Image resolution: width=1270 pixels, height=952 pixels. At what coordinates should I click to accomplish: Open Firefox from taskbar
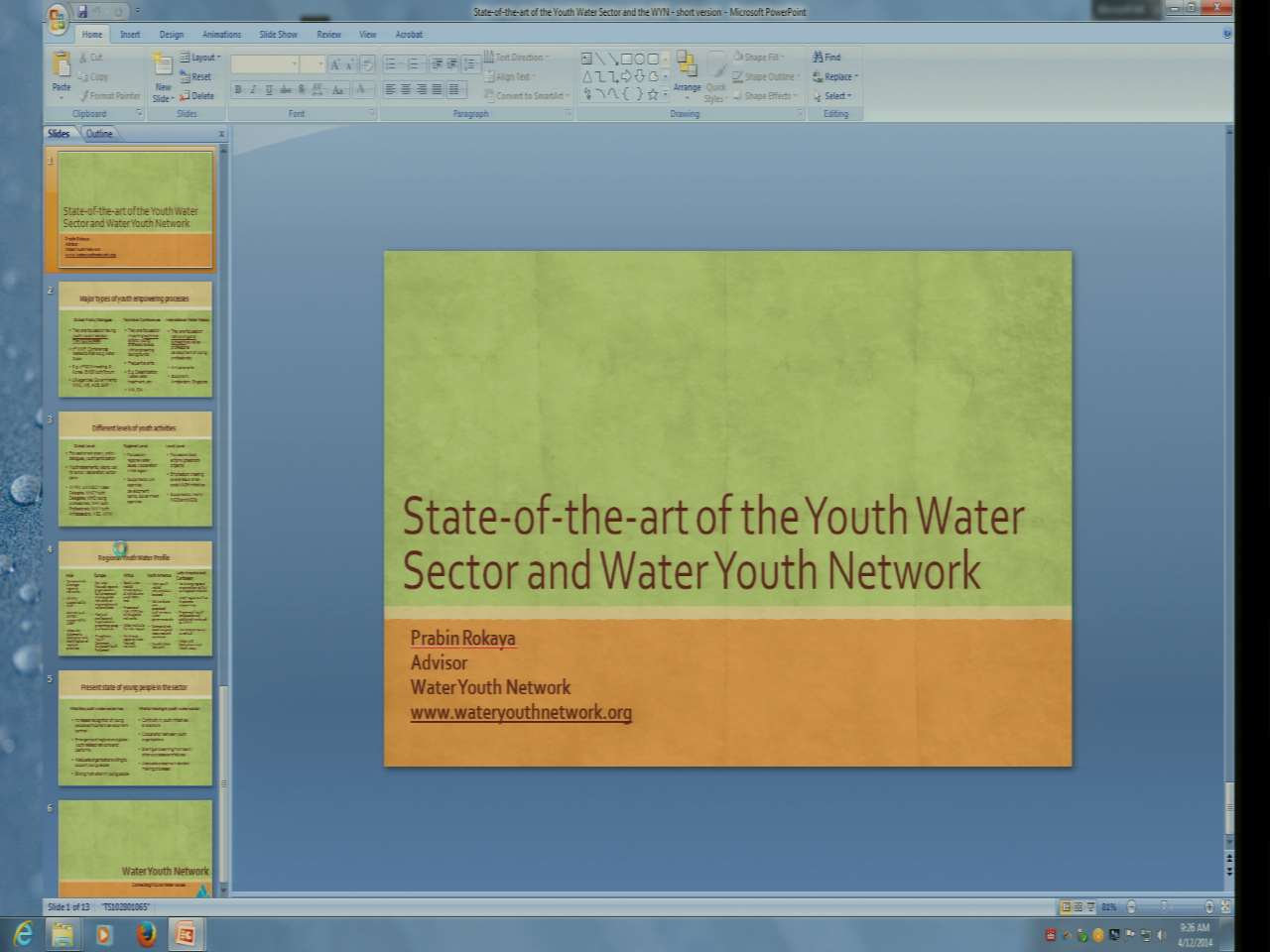tap(146, 933)
